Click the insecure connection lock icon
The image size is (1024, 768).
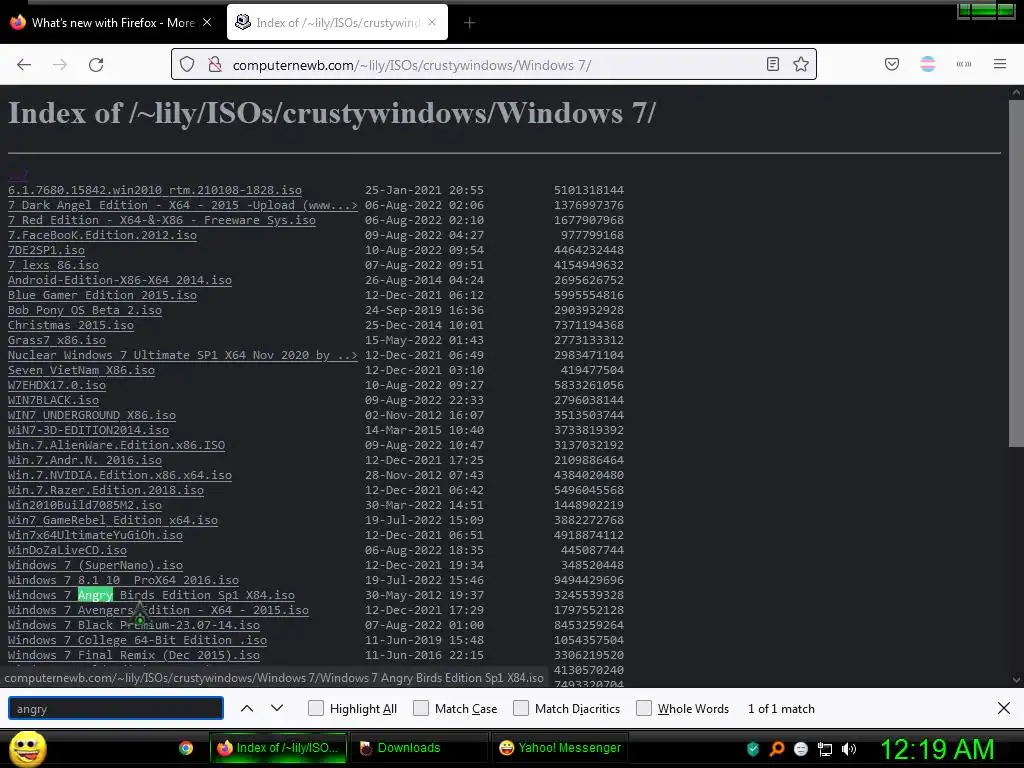(215, 65)
